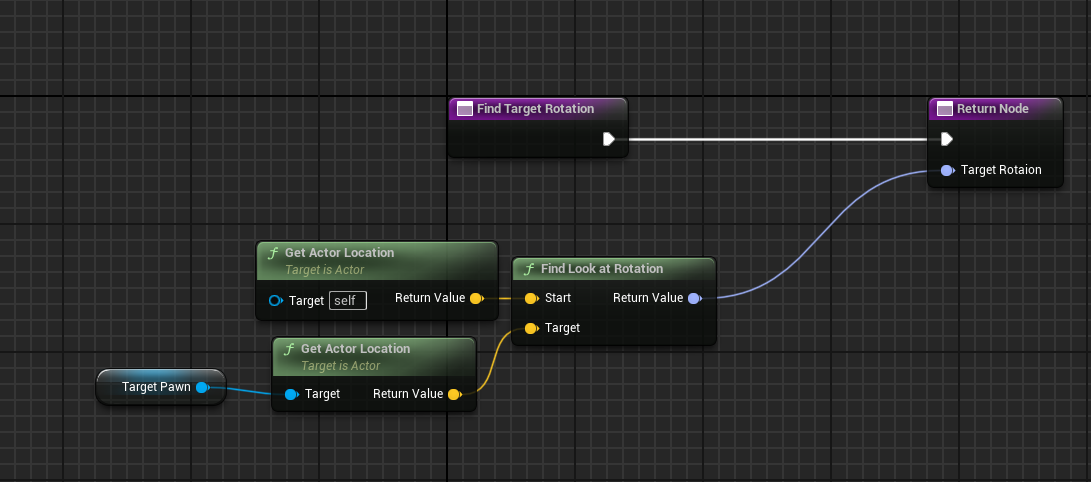
Task: Click the Target Rotaion input pin on Return Node
Action: pos(946,170)
